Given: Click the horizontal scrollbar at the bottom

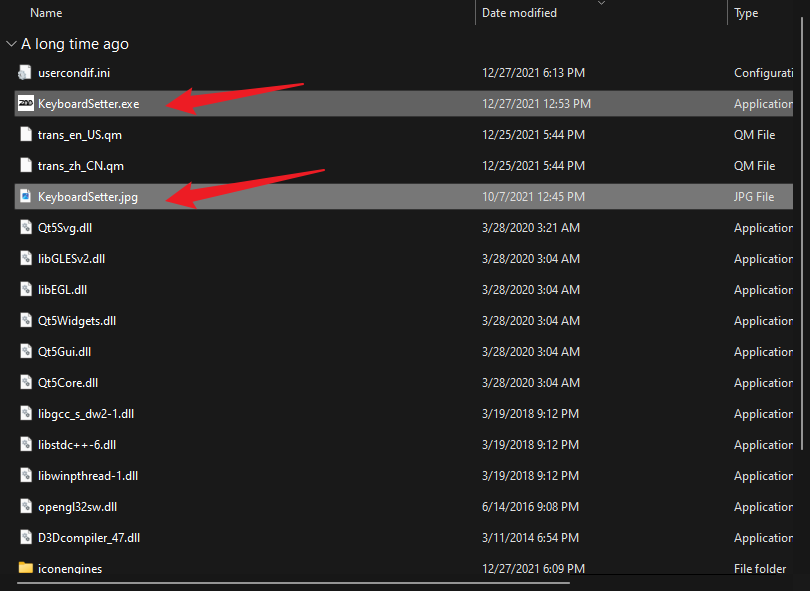Looking at the screenshot, I should 294,583.
